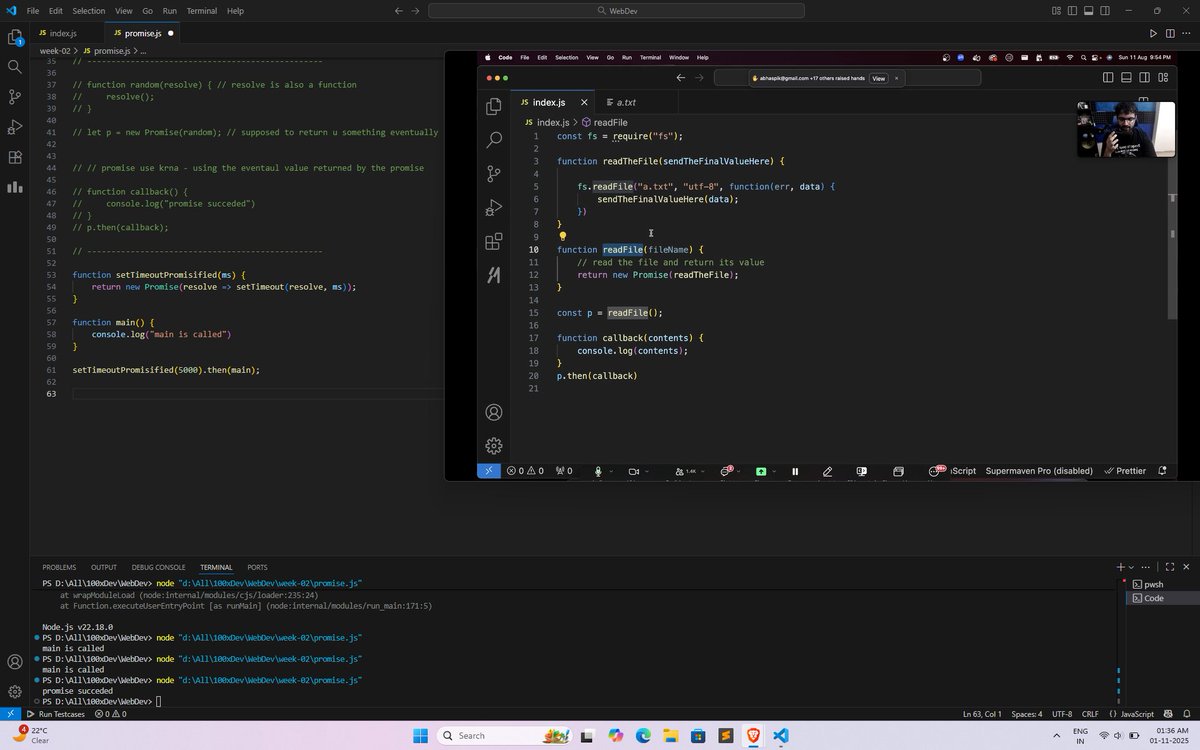Click the pause icon in the meeting toolbar
Screen dimensions: 1200x750
[x=795, y=471]
